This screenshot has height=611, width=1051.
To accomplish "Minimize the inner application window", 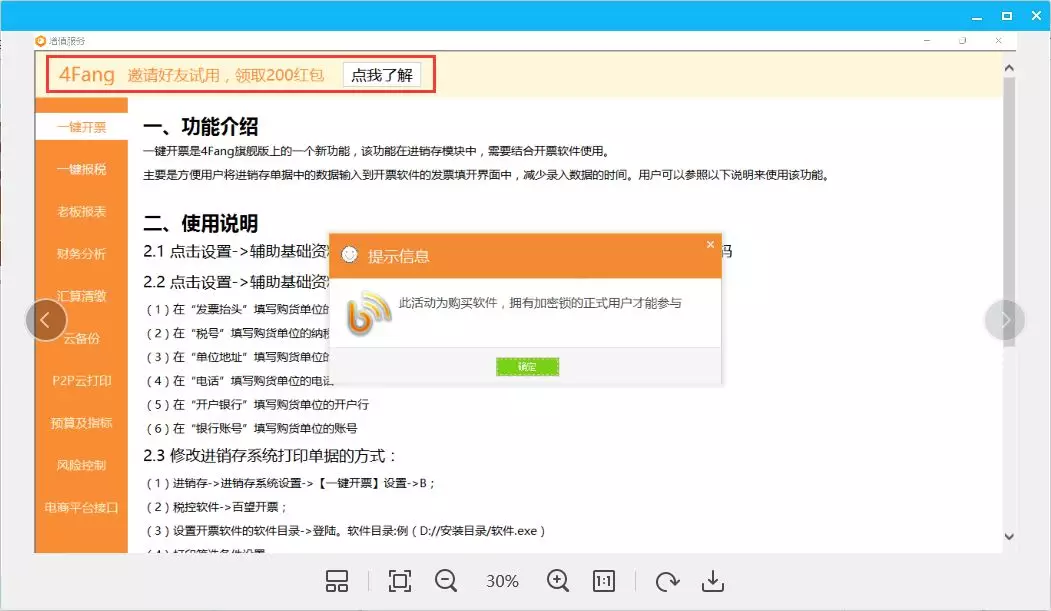I will click(x=927, y=41).
